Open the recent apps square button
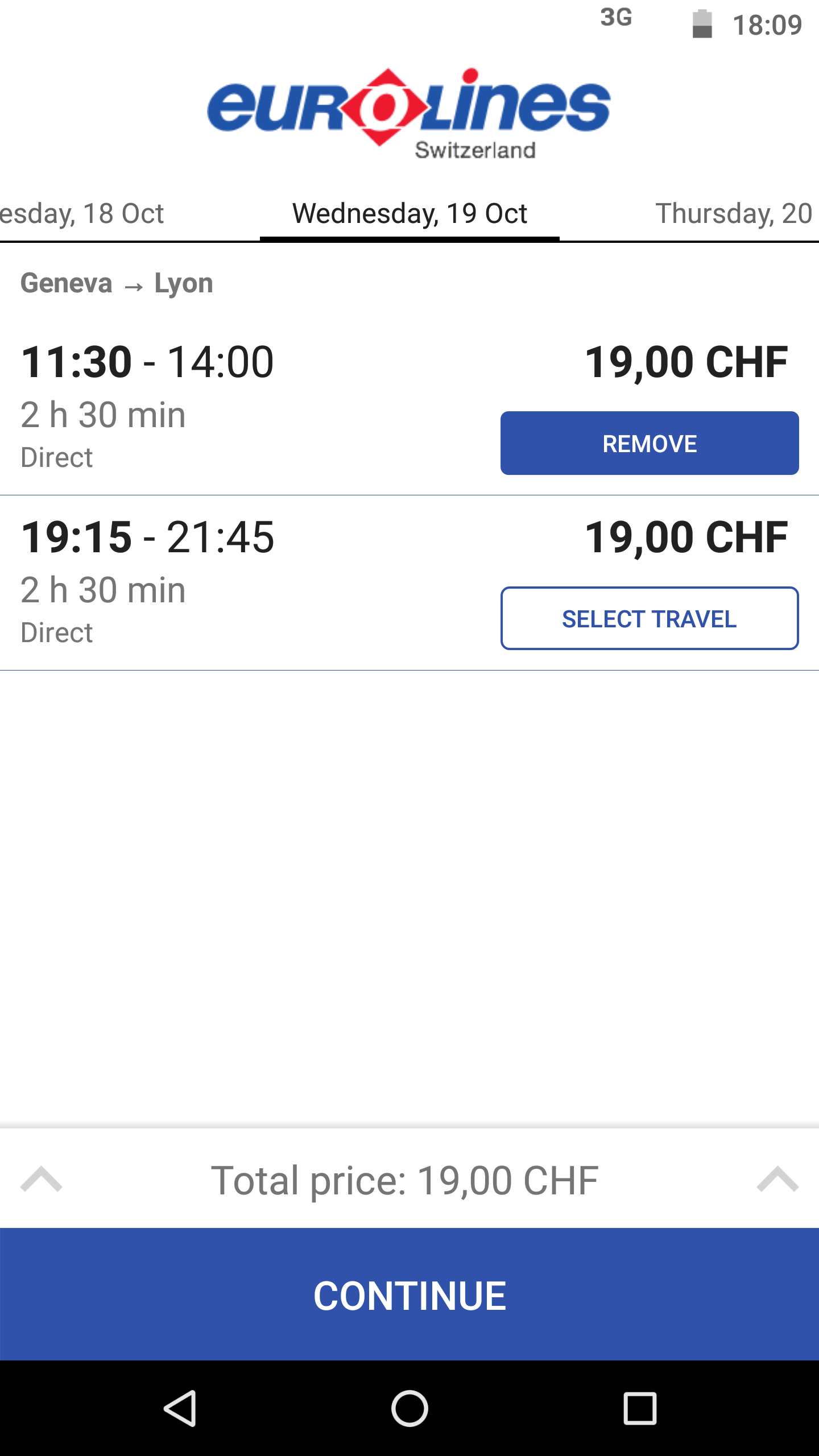The height and width of the screenshot is (1456, 819). (640, 1408)
